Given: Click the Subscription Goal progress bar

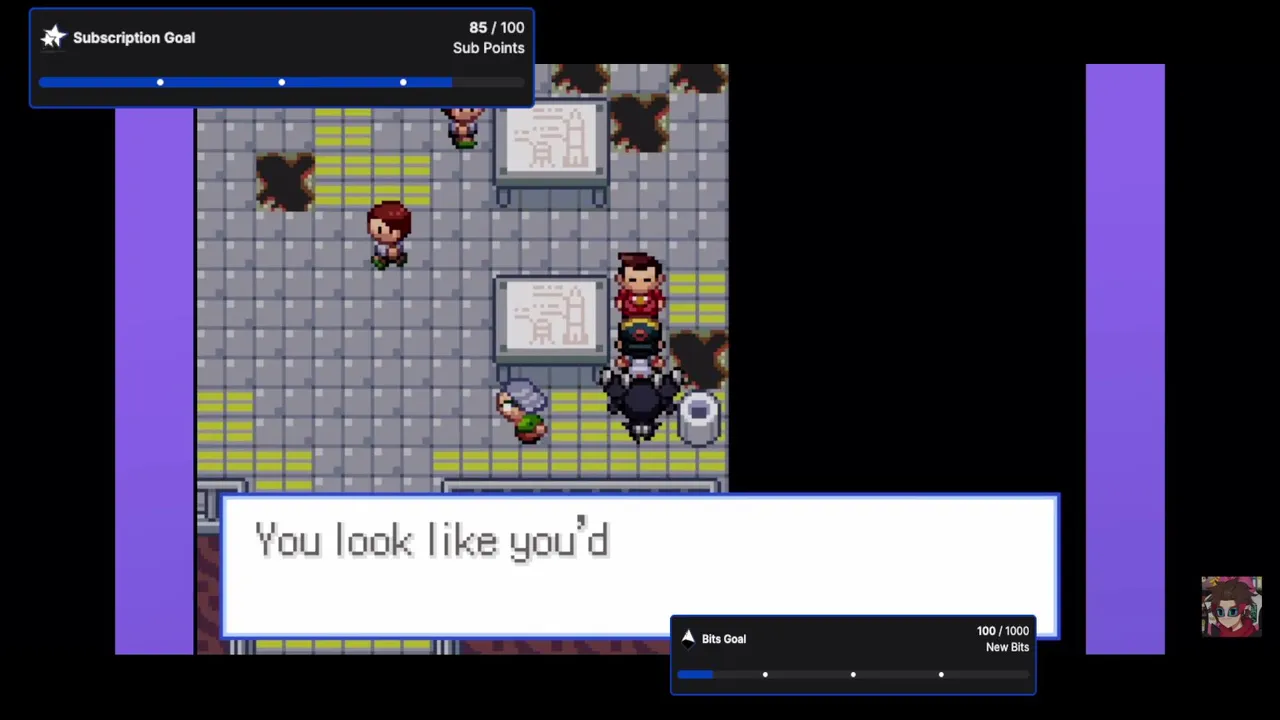Looking at the screenshot, I should click(281, 82).
